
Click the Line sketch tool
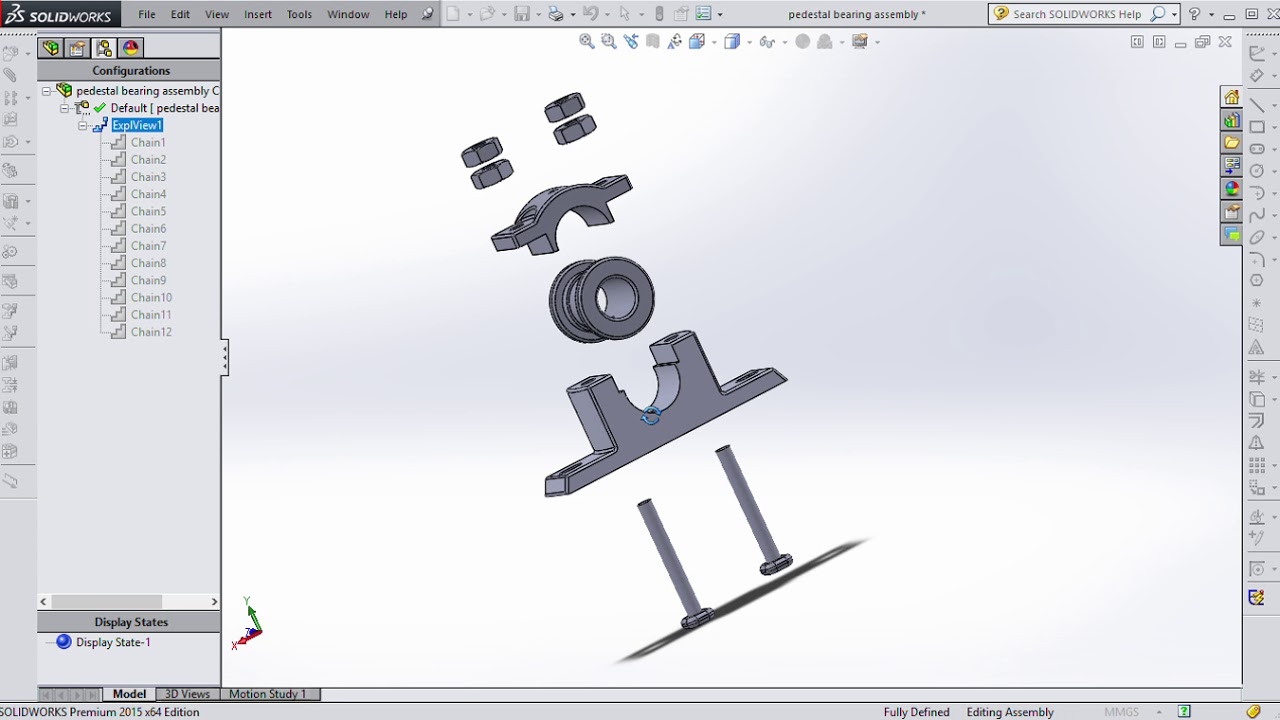[x=1257, y=105]
